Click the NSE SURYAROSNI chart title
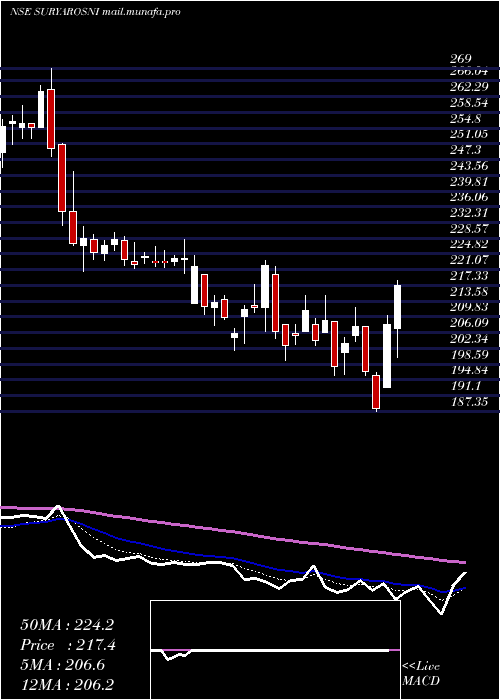The image size is (500, 700). [x=55, y=12]
